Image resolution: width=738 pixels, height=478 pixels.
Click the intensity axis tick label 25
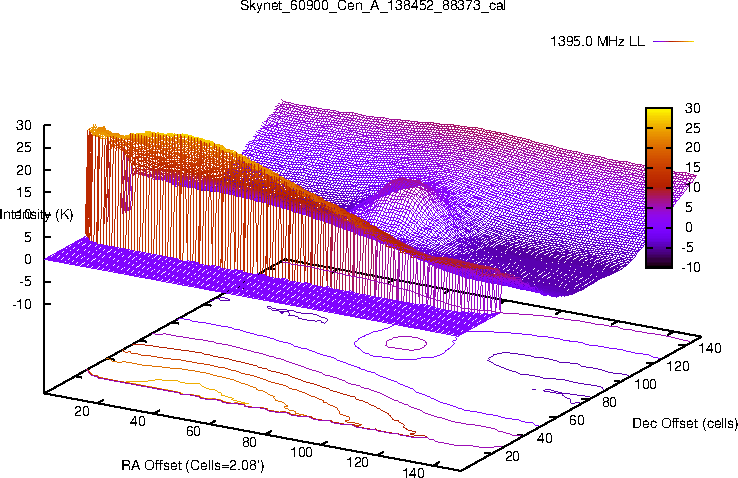point(24,148)
